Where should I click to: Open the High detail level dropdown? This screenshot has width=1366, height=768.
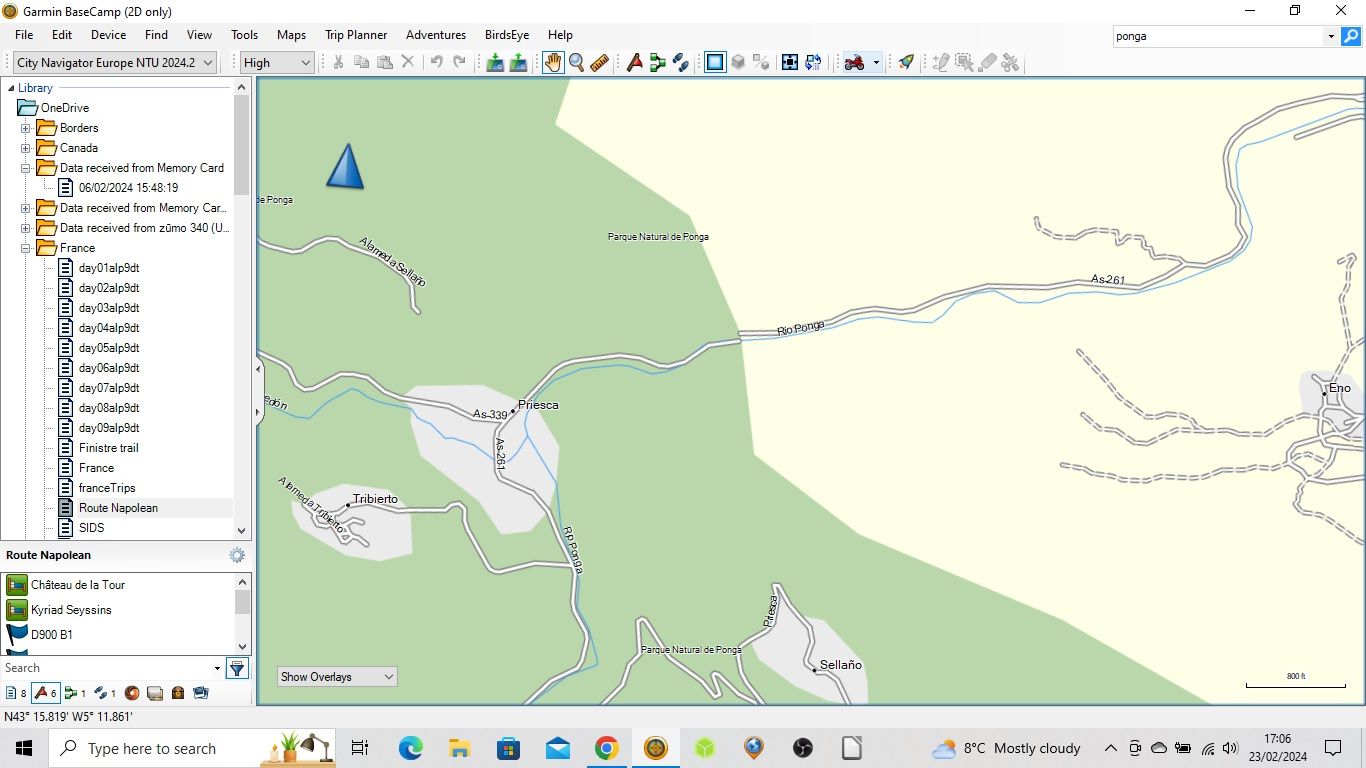[x=278, y=62]
